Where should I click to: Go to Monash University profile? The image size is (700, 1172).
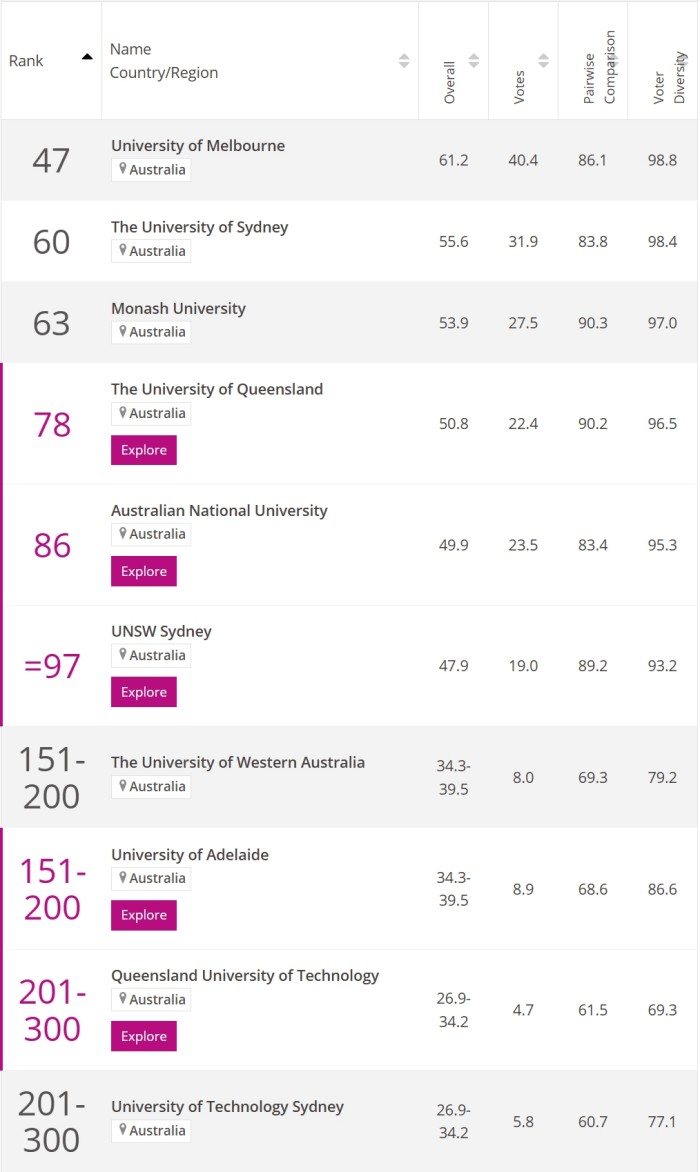pyautogui.click(x=178, y=308)
